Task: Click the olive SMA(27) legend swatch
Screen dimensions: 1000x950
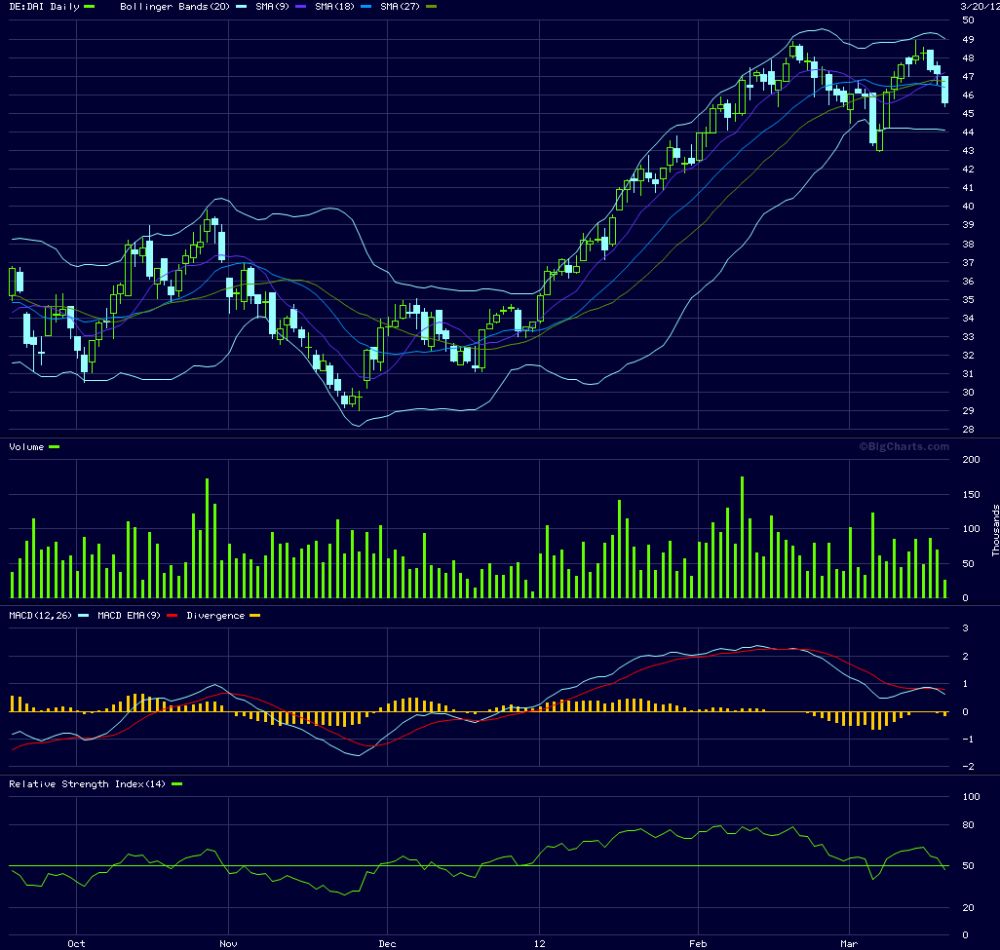Action: (432, 7)
